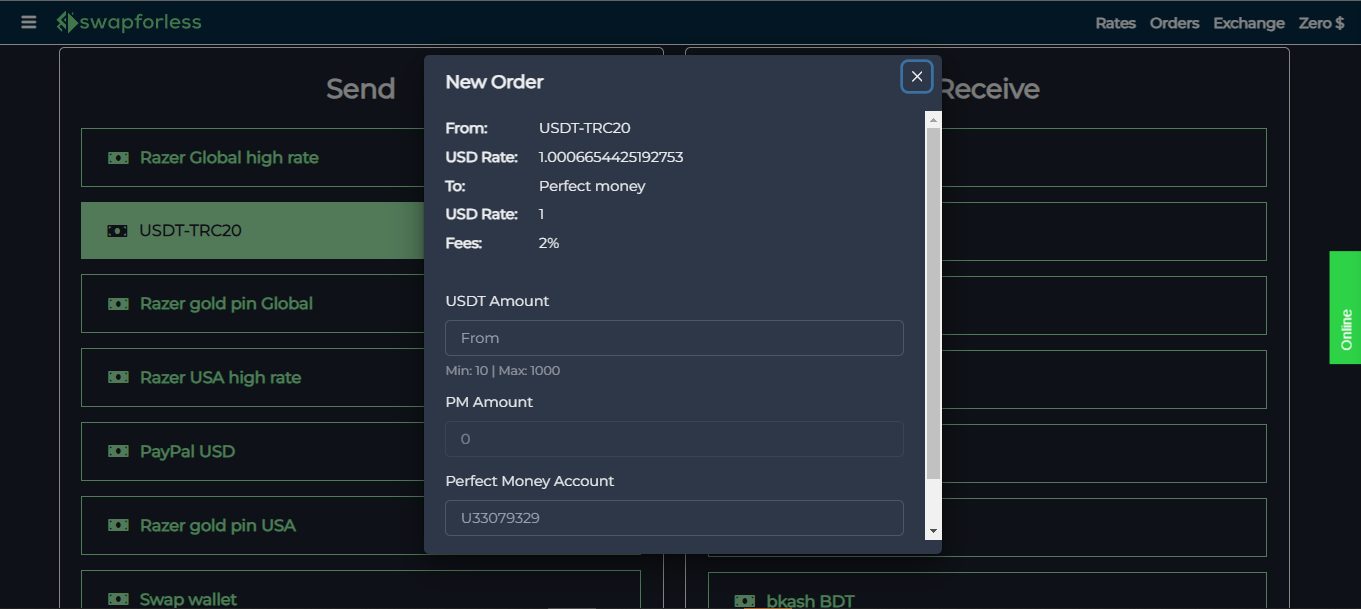Click the Perfect Money Account field
This screenshot has width=1361, height=609.
tap(674, 518)
